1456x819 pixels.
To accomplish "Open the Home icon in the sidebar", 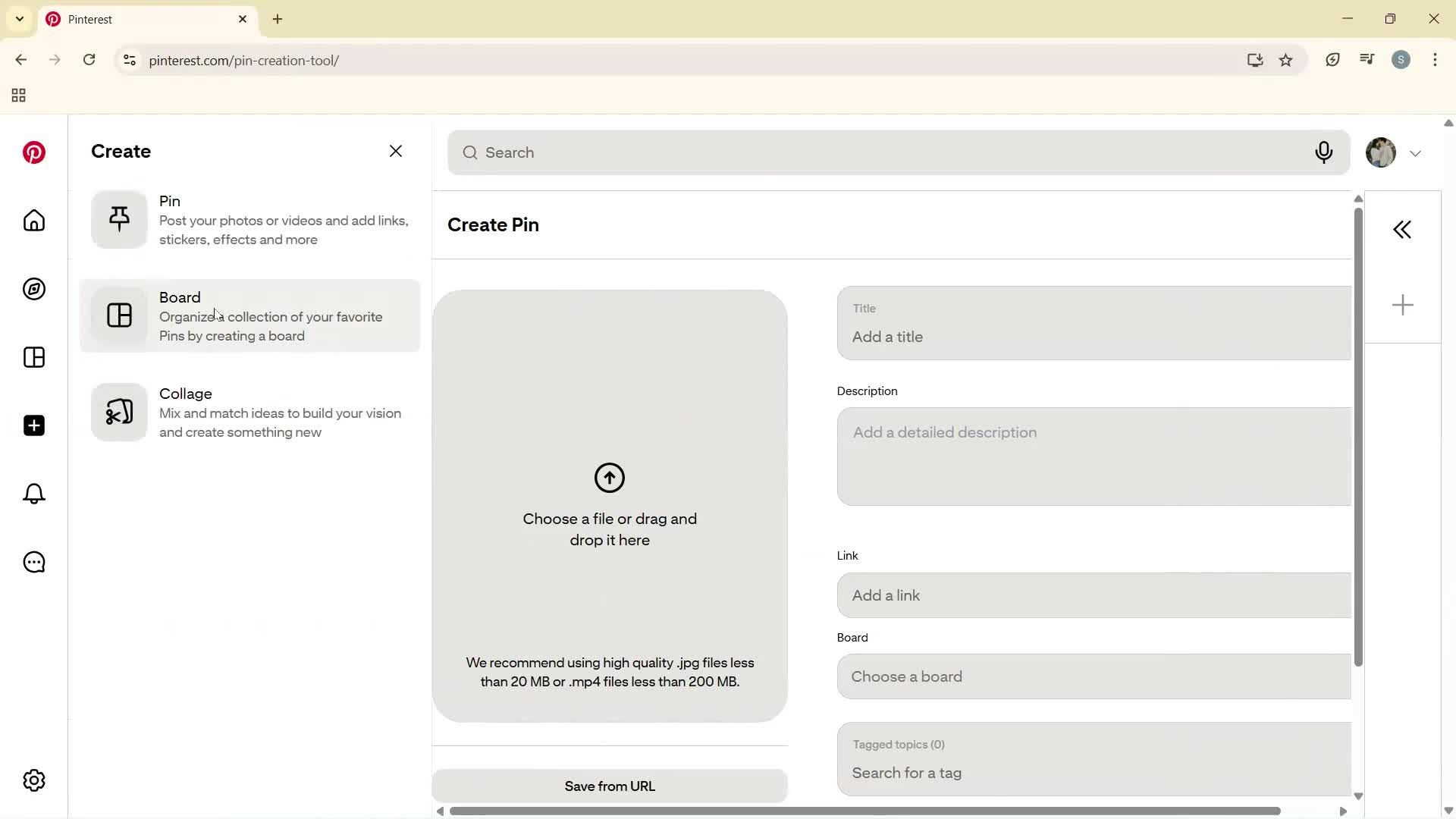I will click(x=33, y=221).
